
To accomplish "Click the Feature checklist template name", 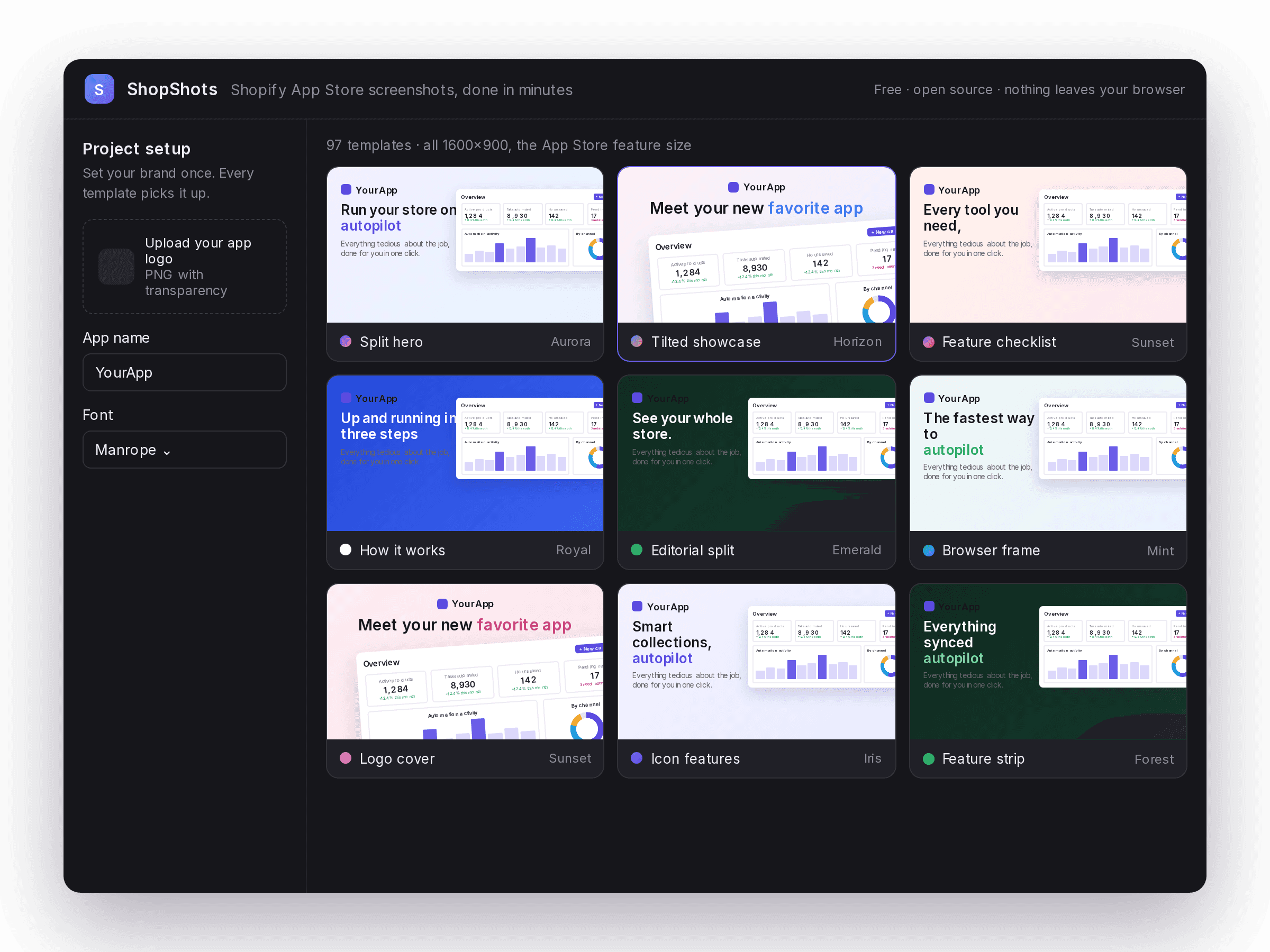I will click(999, 342).
